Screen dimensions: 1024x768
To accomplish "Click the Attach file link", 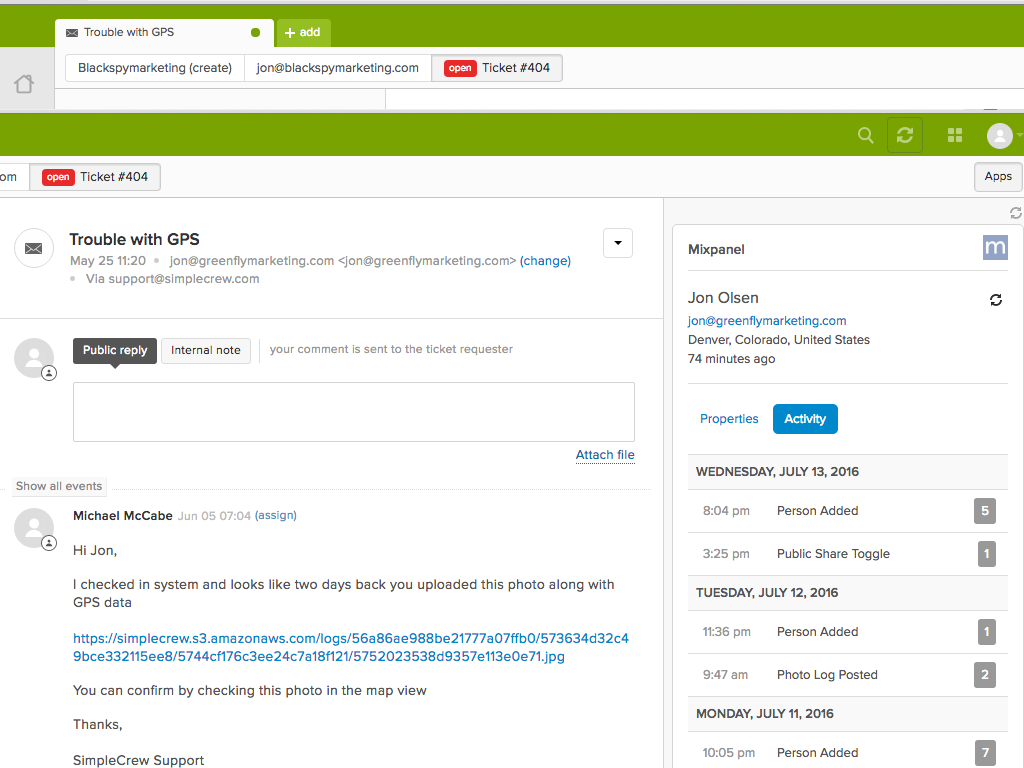I will click(x=605, y=455).
